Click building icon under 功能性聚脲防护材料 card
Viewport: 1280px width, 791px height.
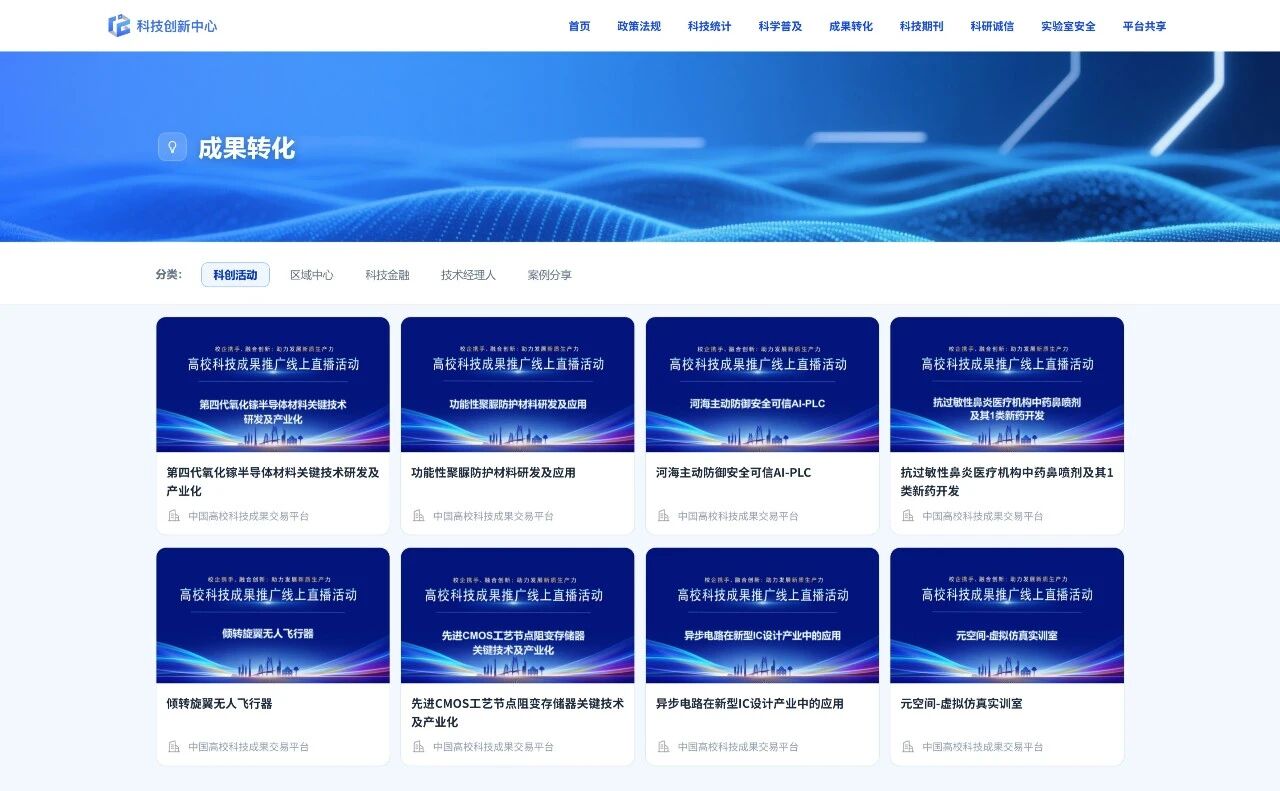tap(419, 516)
